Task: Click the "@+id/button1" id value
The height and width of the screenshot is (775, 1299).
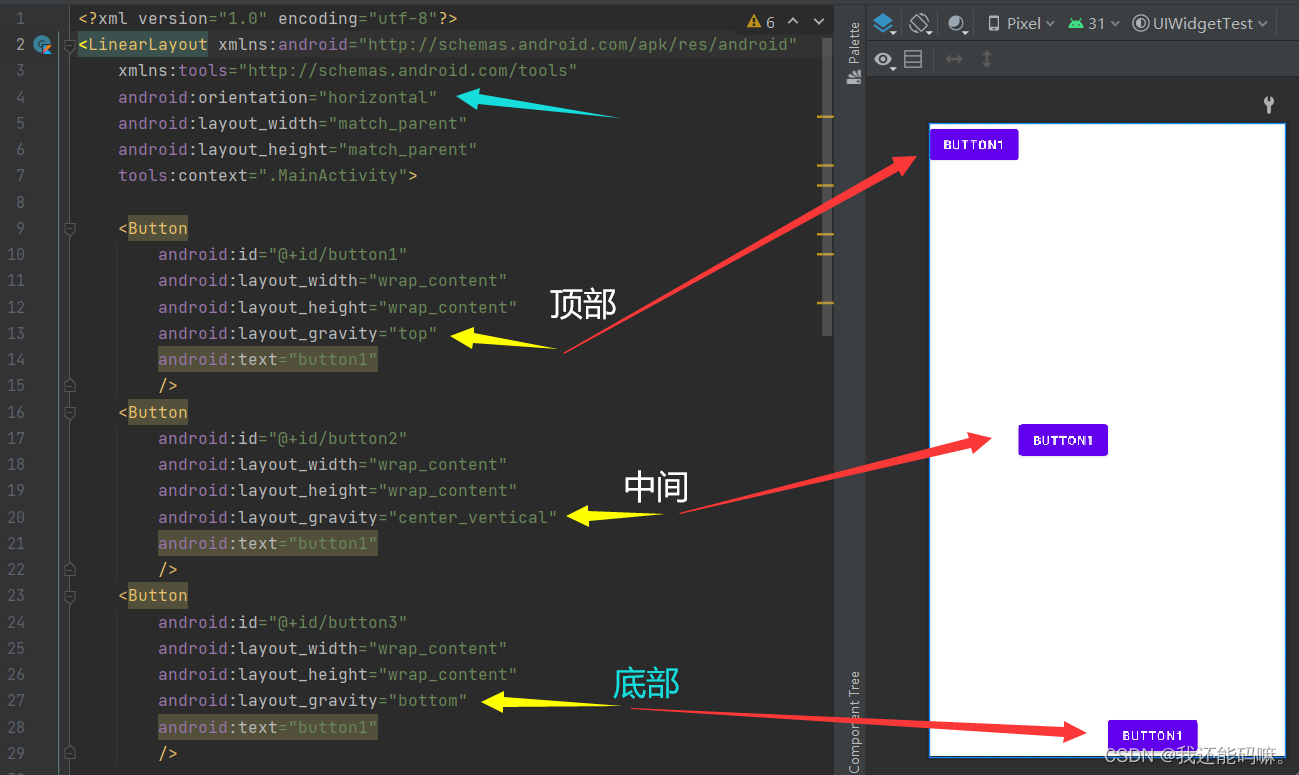Action: click(338, 255)
